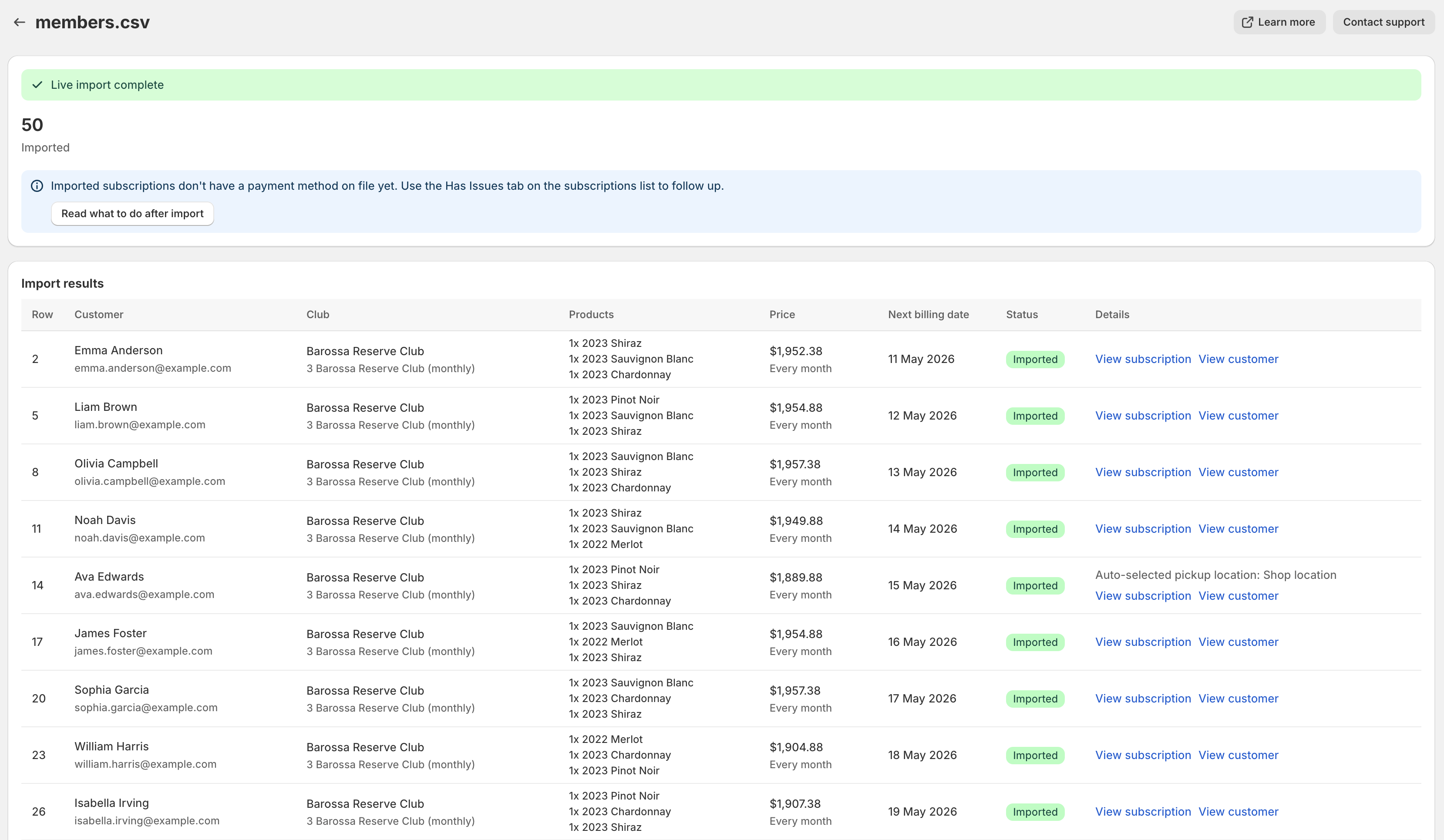
Task: Click the billing date 11 May 2026
Action: pos(922,359)
